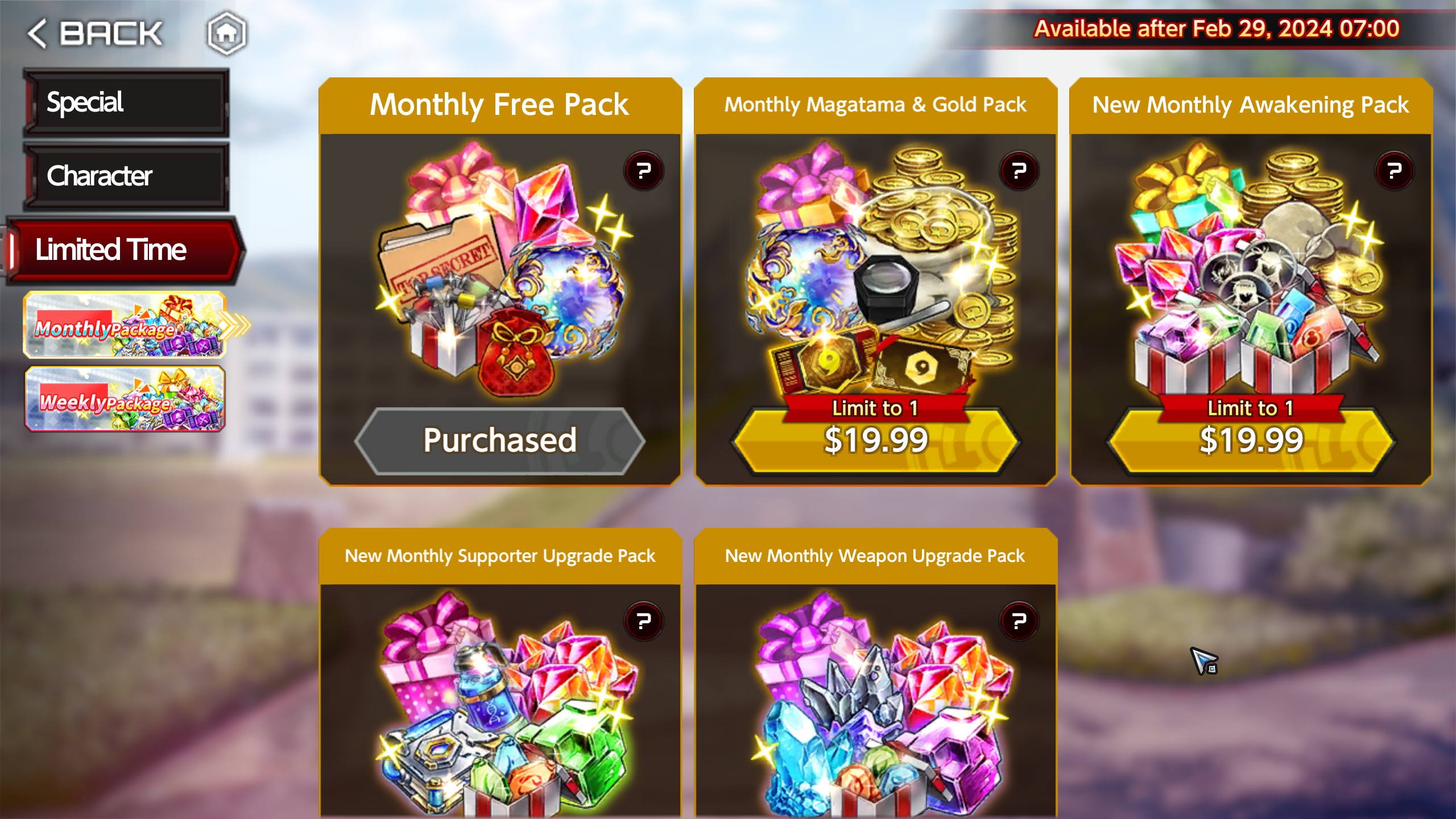Viewport: 1456px width, 819px height.
Task: Click the Monthly Magatama & Gold Pack title
Action: 875,105
